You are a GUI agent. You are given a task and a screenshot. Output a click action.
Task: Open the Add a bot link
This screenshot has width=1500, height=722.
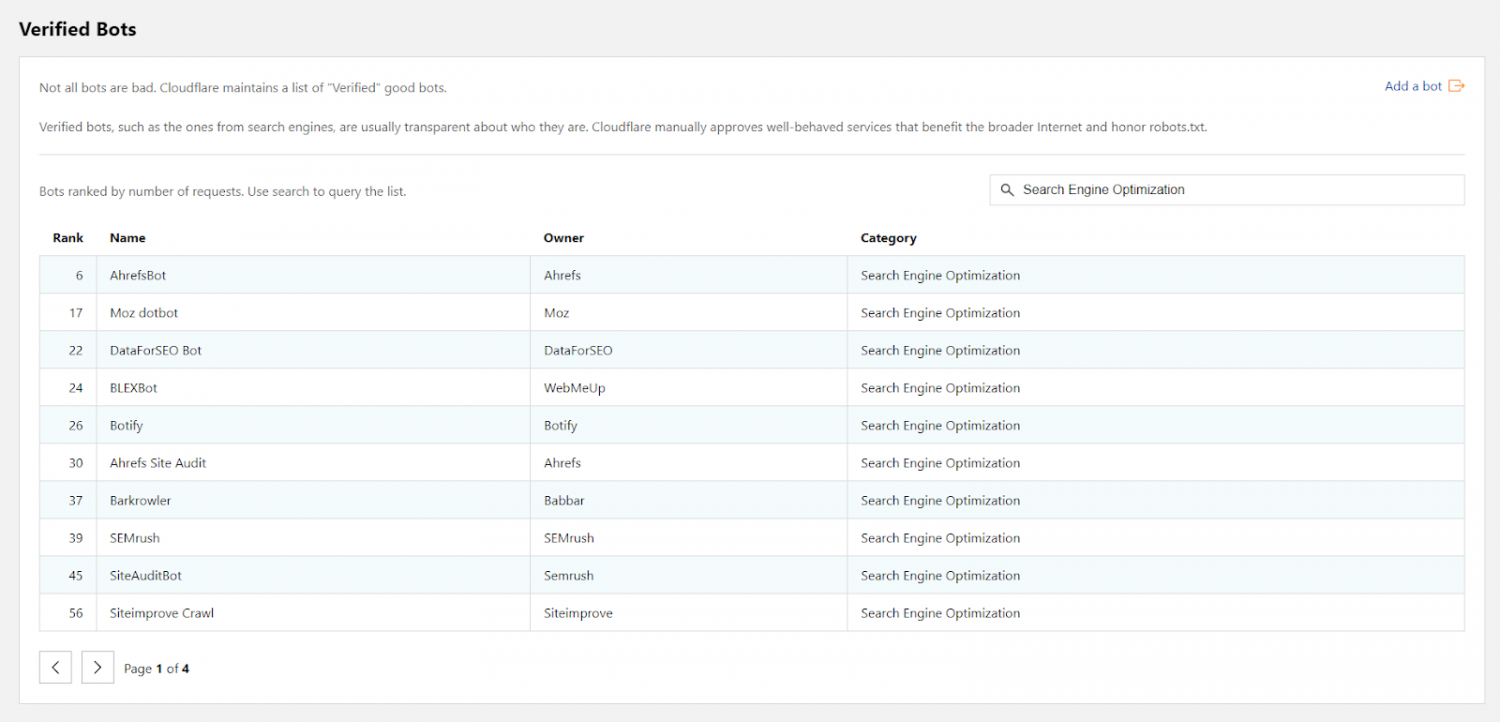[1412, 86]
